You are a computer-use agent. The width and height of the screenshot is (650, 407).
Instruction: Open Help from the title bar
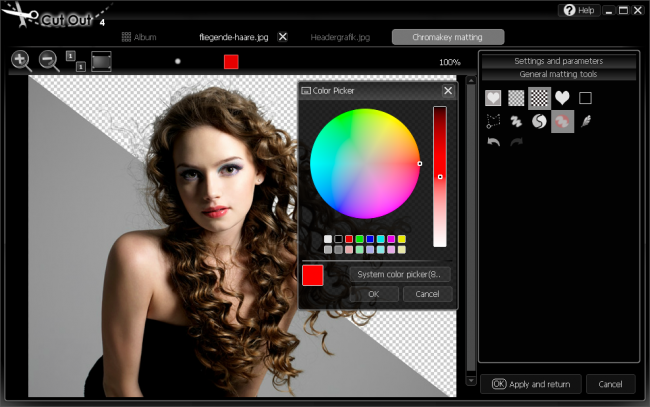579,10
